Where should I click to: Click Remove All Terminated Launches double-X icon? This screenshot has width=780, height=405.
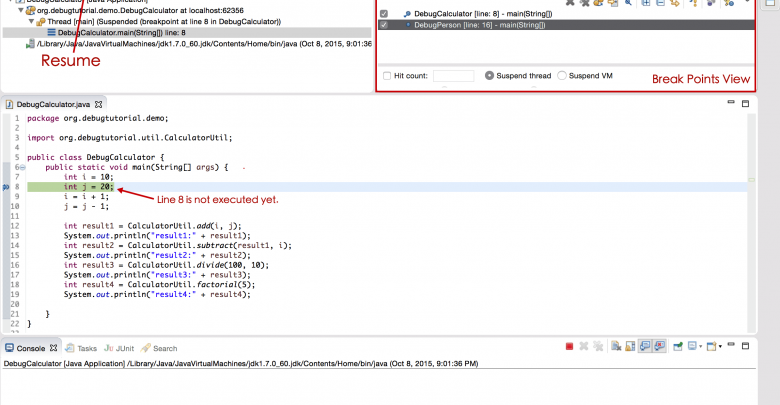coord(598,346)
